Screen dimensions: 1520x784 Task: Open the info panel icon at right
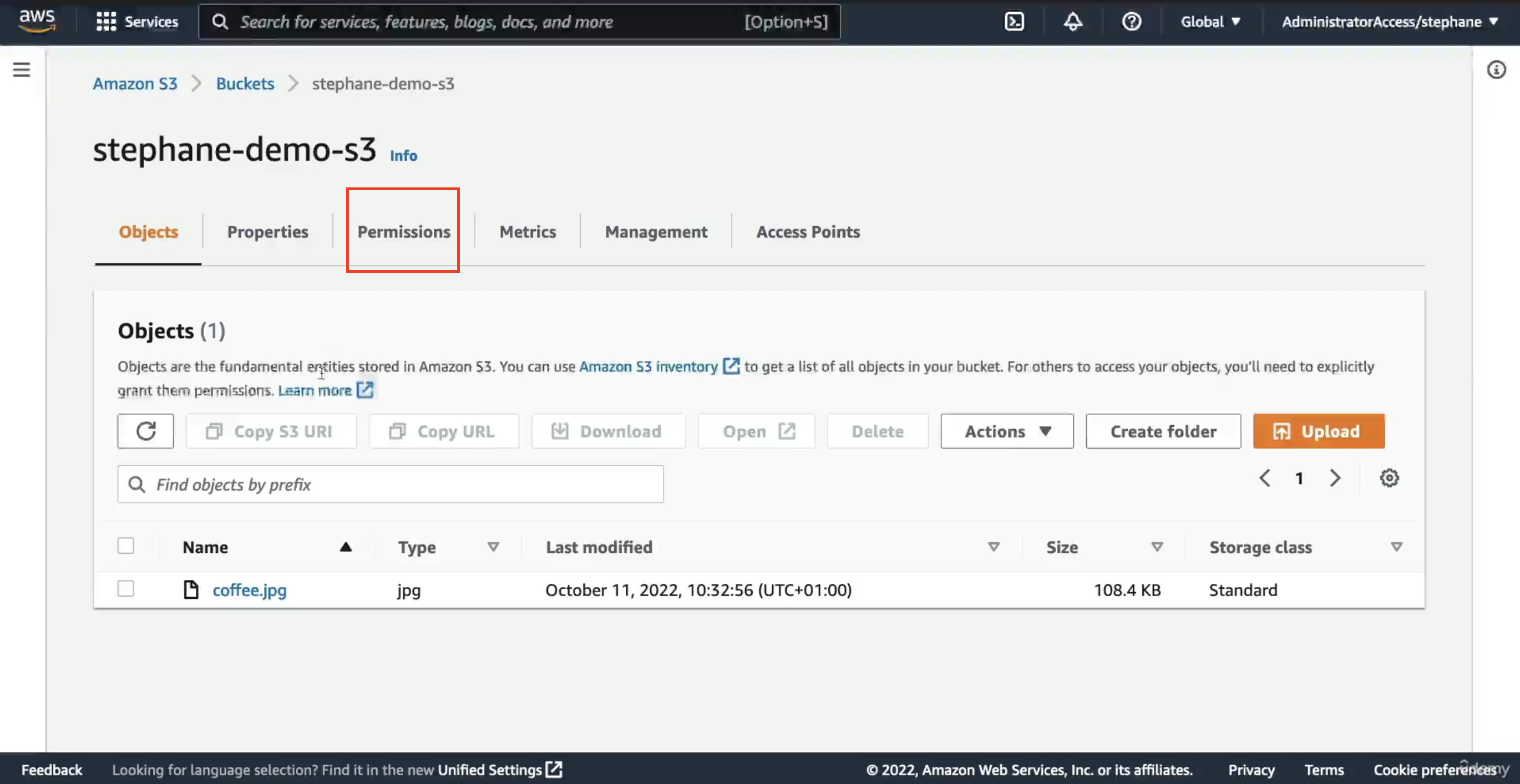pos(1496,70)
